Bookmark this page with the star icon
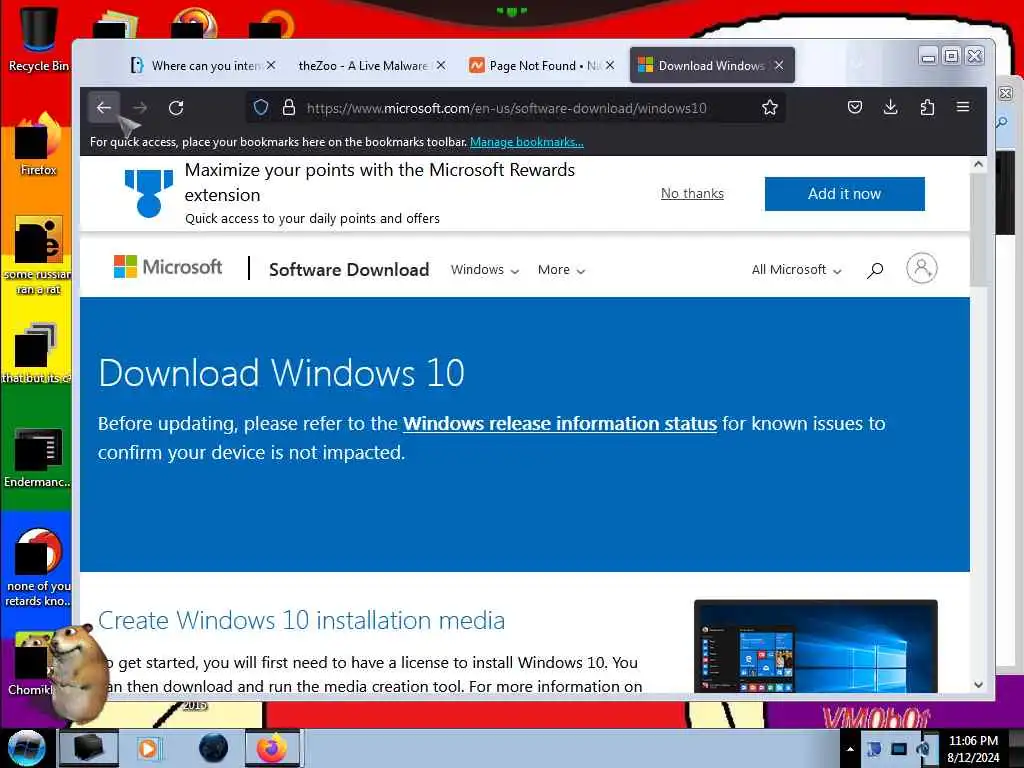 point(769,108)
